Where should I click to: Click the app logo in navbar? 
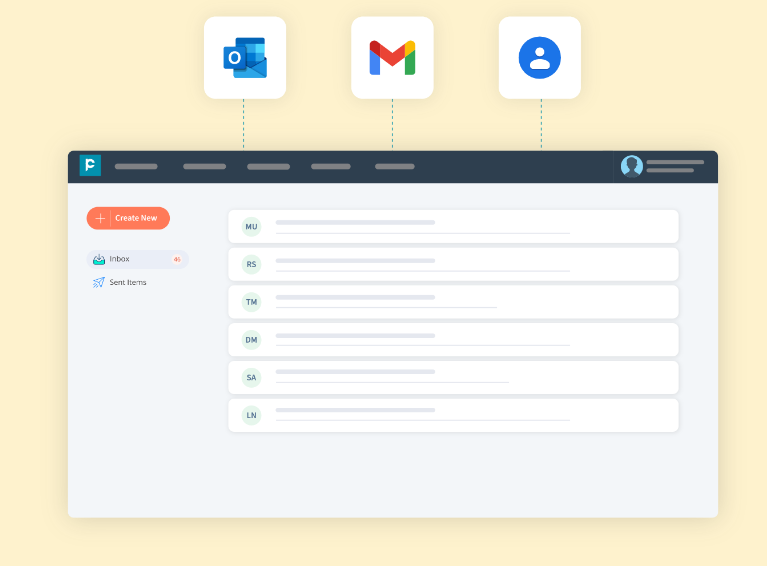(x=90, y=165)
